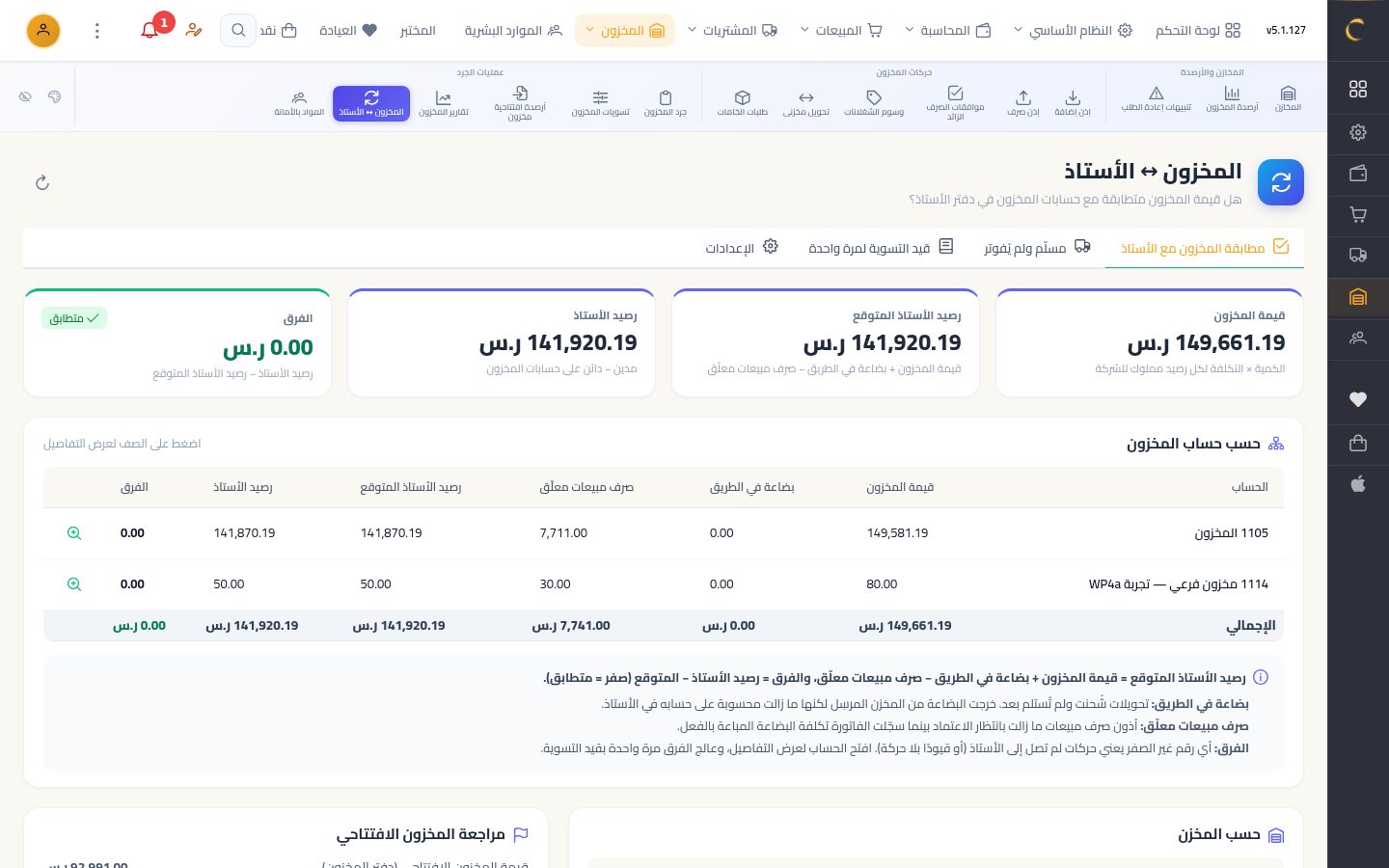
Task: Open تحويل مخزني stock transfer
Action: coord(806,102)
